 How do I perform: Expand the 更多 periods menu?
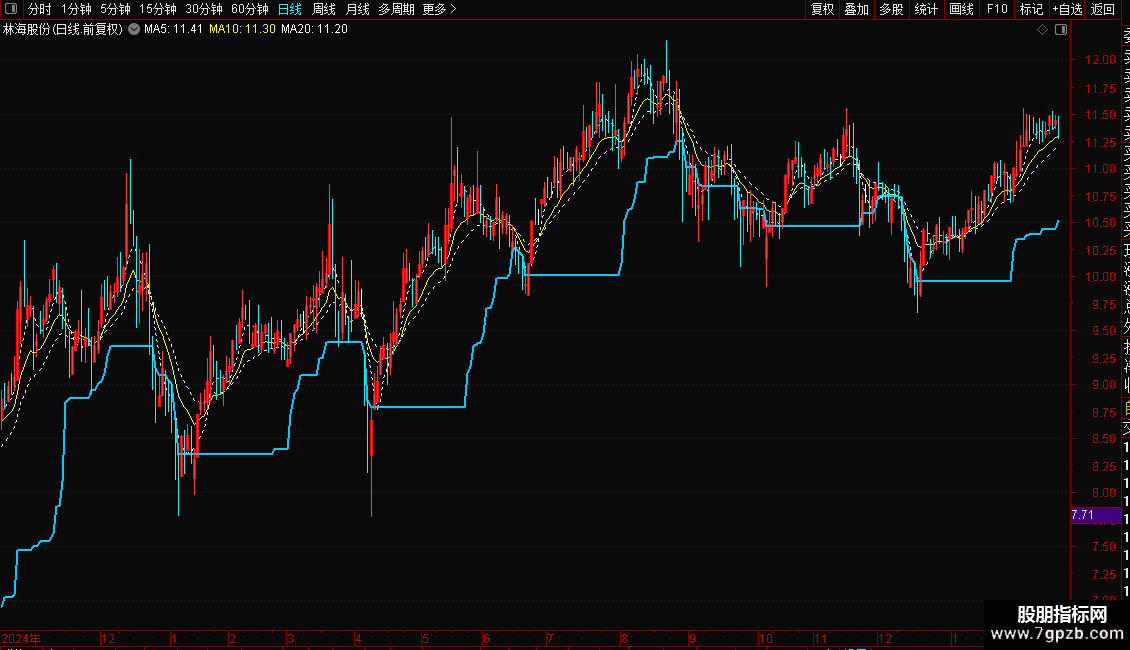point(440,9)
